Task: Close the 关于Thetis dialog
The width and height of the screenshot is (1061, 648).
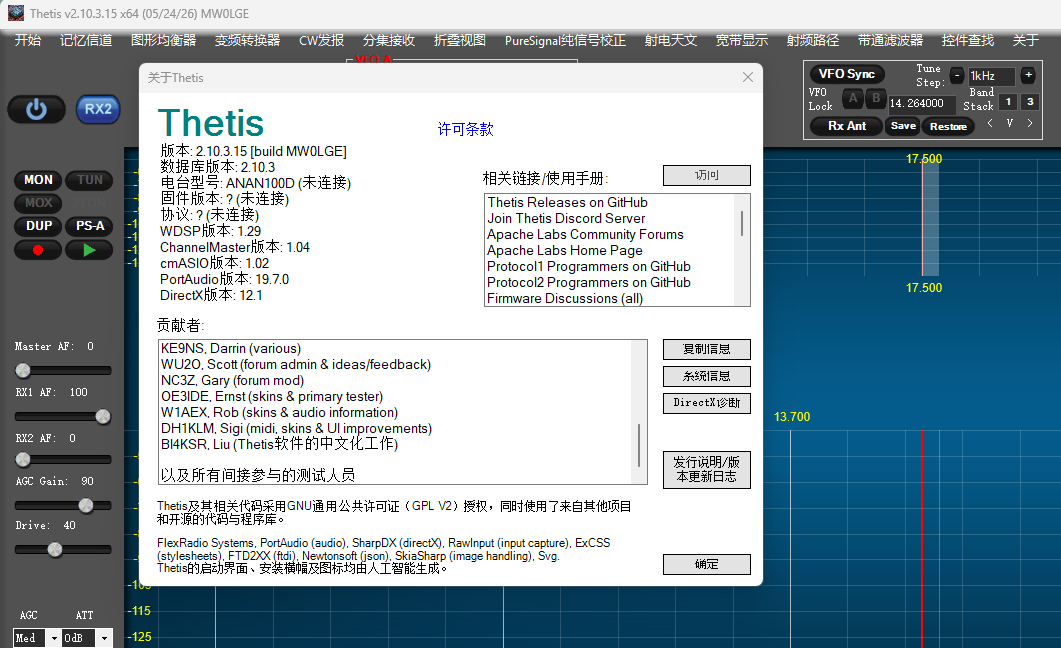Action: click(748, 77)
